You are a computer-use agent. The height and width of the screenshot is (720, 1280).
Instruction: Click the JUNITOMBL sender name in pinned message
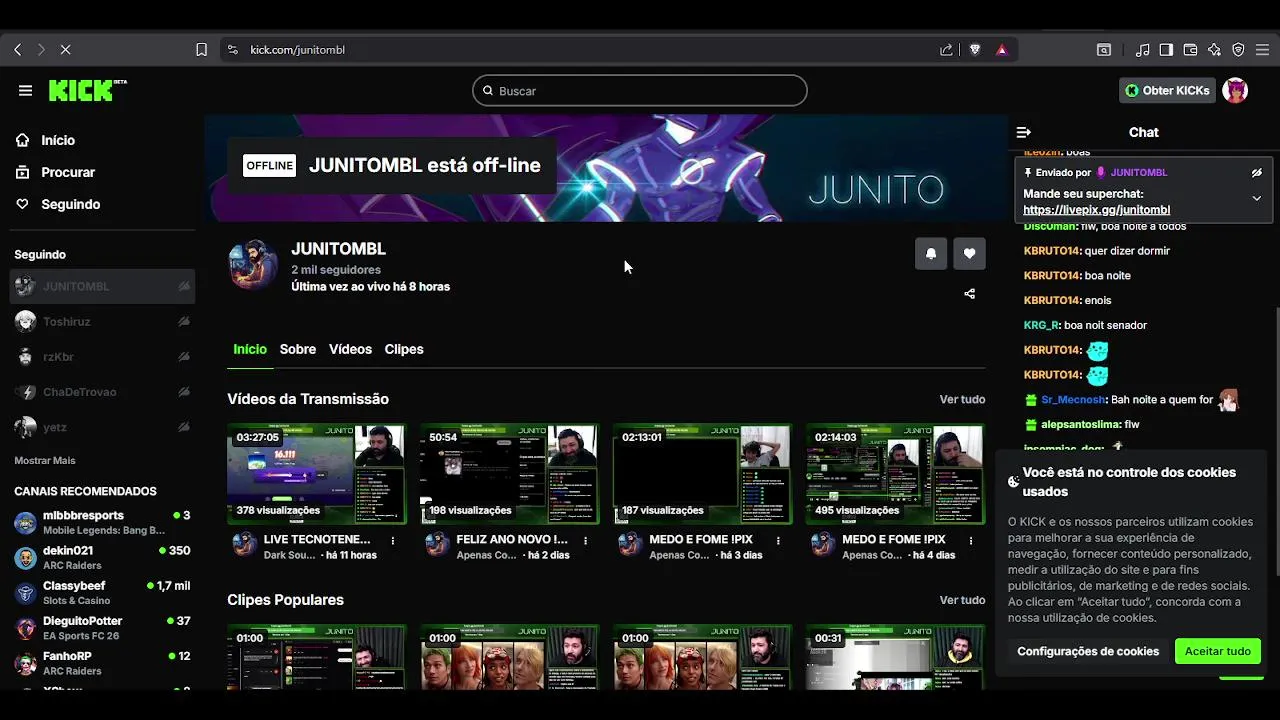(x=1138, y=172)
